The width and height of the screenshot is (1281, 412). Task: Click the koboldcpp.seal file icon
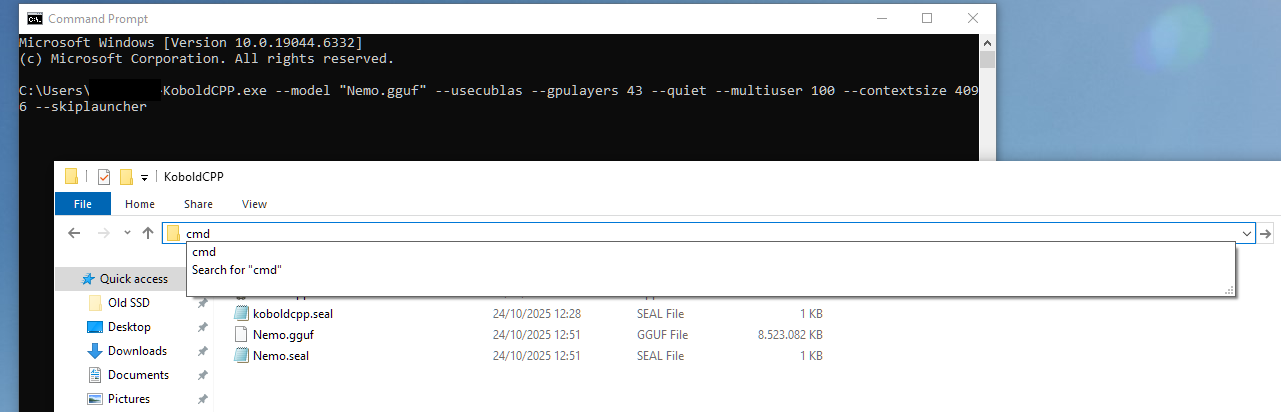240,313
